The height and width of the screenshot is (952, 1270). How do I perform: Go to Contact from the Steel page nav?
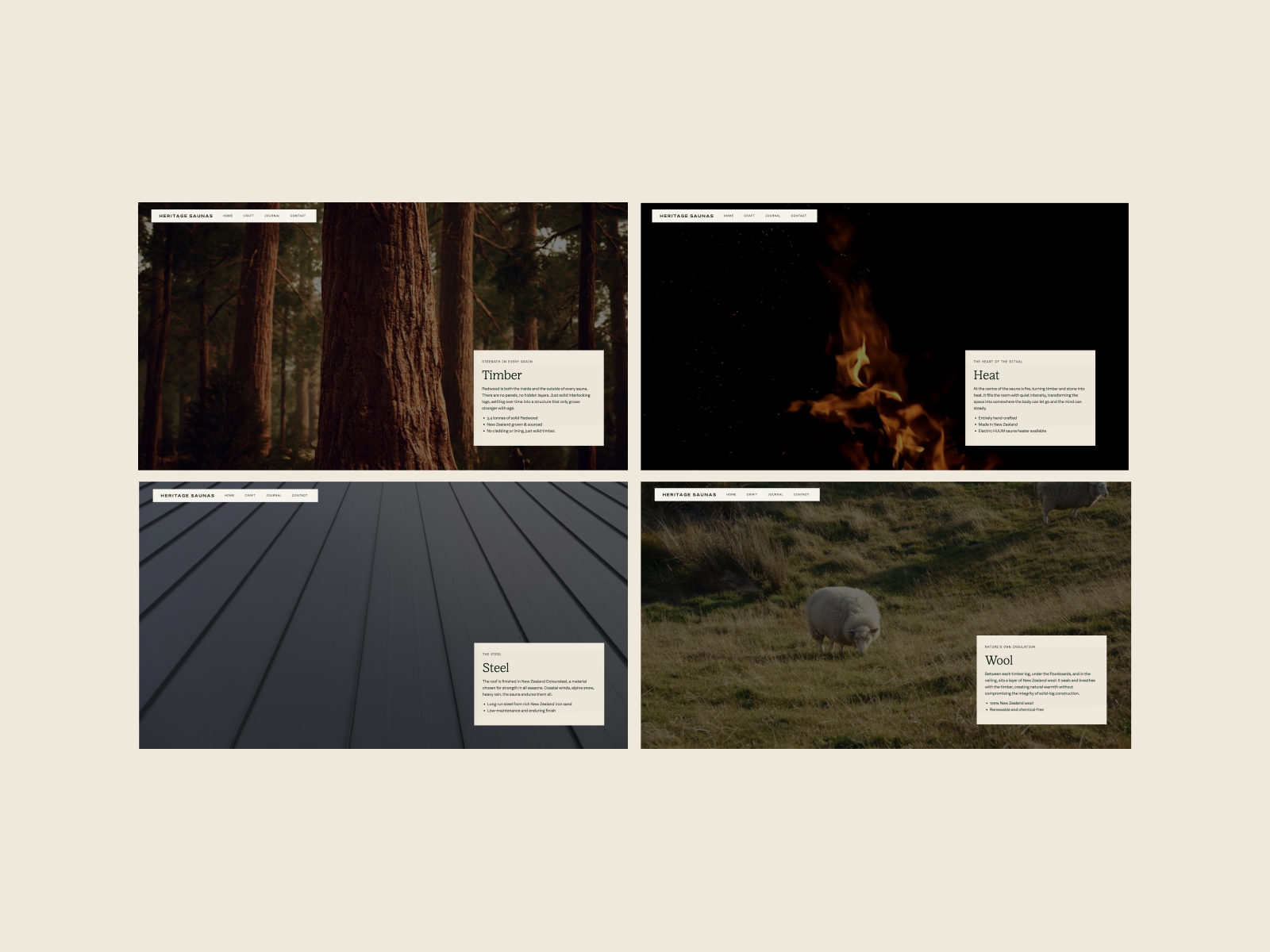point(299,496)
